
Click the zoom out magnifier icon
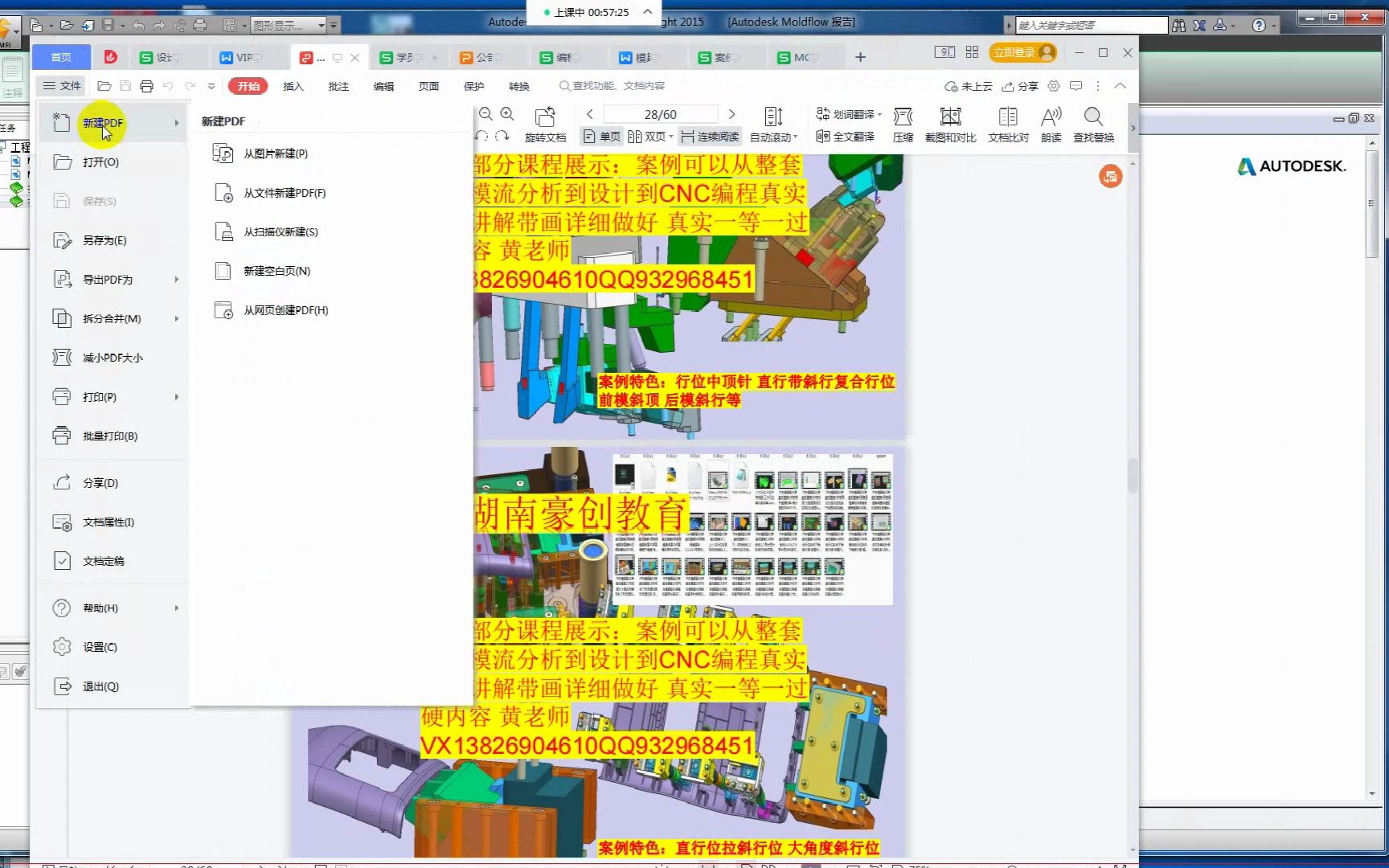(486, 114)
